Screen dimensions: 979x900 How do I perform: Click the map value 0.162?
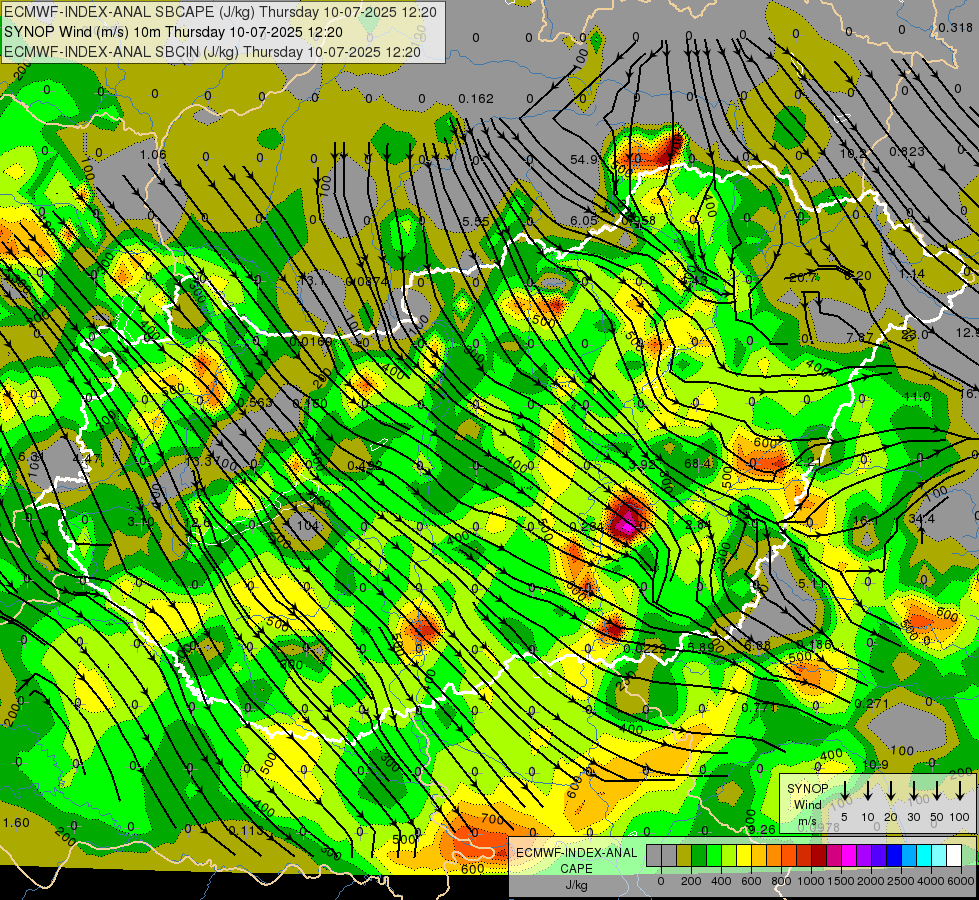476,99
